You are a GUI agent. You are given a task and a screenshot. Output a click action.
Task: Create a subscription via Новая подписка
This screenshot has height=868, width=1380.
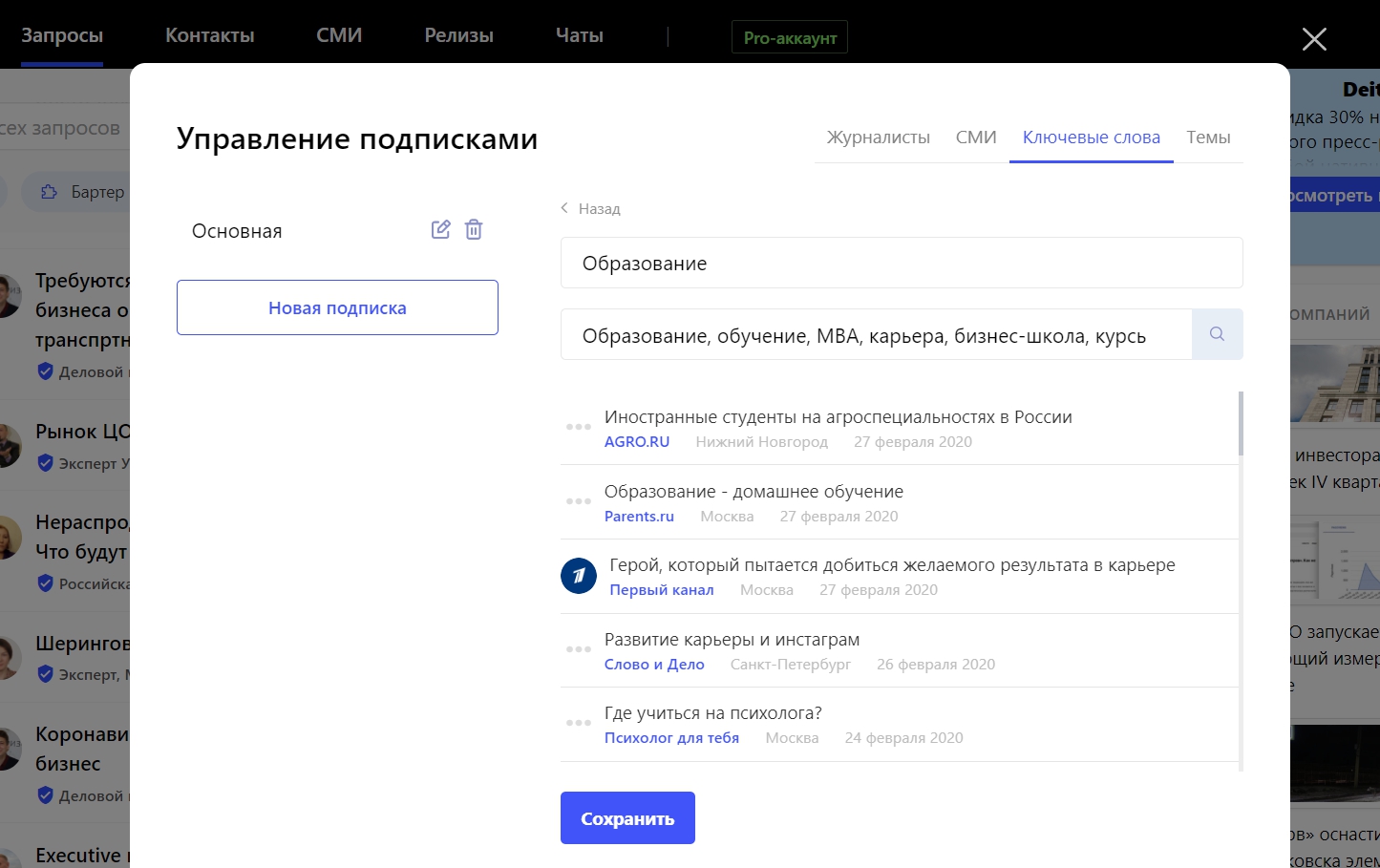[337, 307]
